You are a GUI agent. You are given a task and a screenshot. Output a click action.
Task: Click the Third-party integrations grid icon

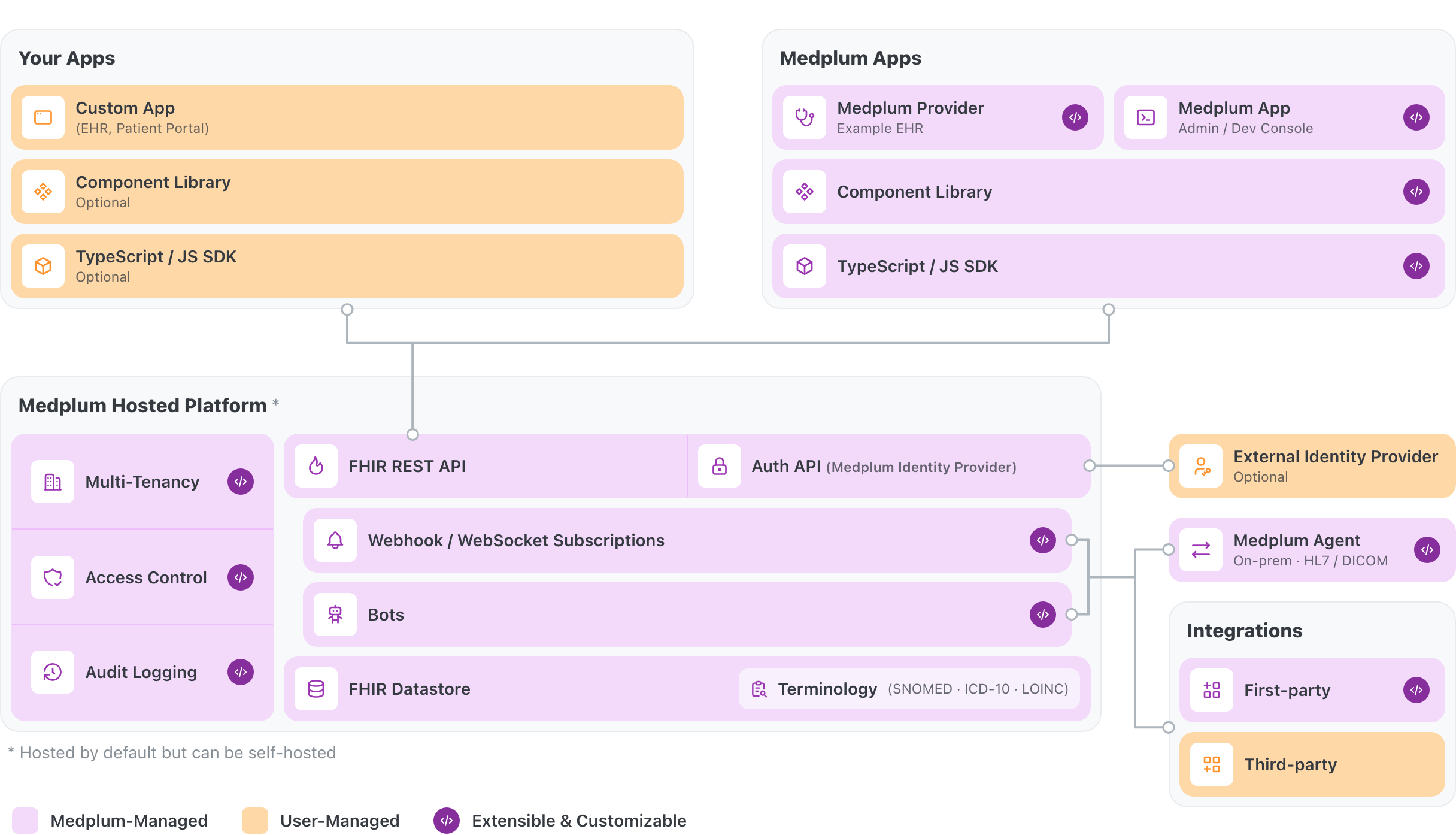[x=1212, y=764]
